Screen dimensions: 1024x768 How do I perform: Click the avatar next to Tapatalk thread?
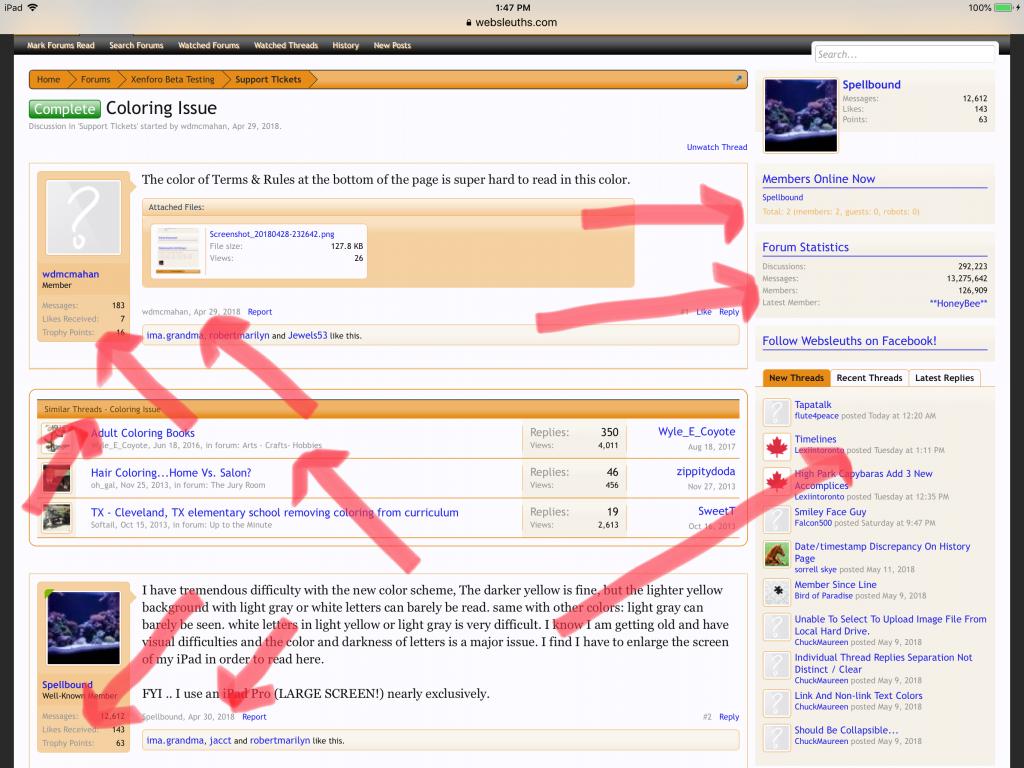[777, 410]
